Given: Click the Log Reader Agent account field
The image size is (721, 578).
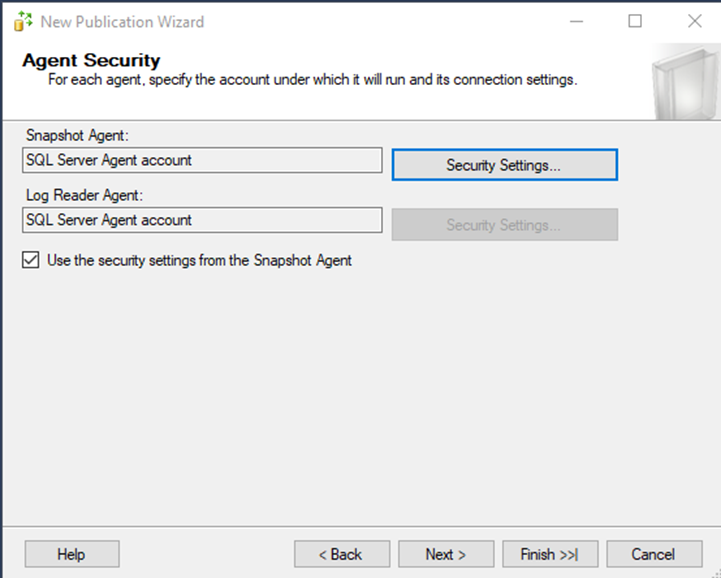Looking at the screenshot, I should (202, 220).
